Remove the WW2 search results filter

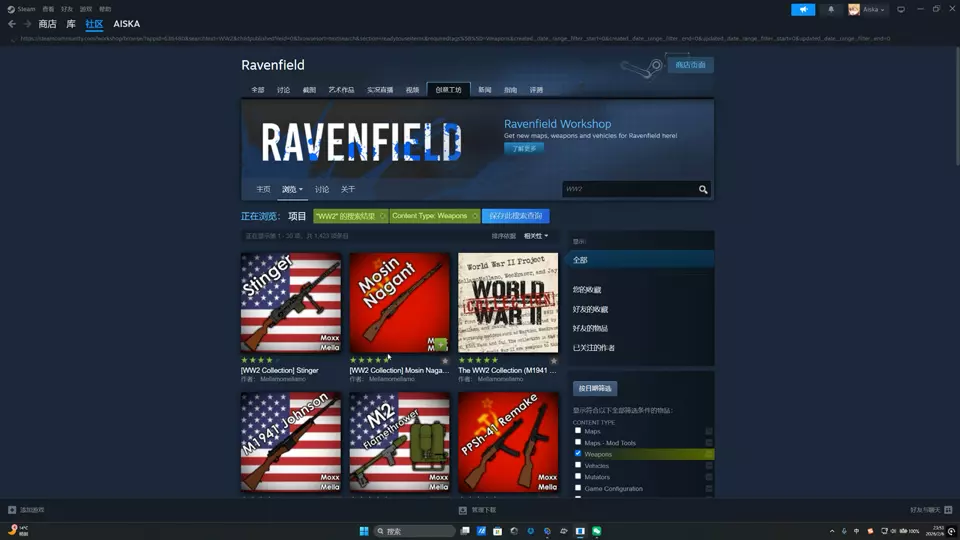click(382, 216)
